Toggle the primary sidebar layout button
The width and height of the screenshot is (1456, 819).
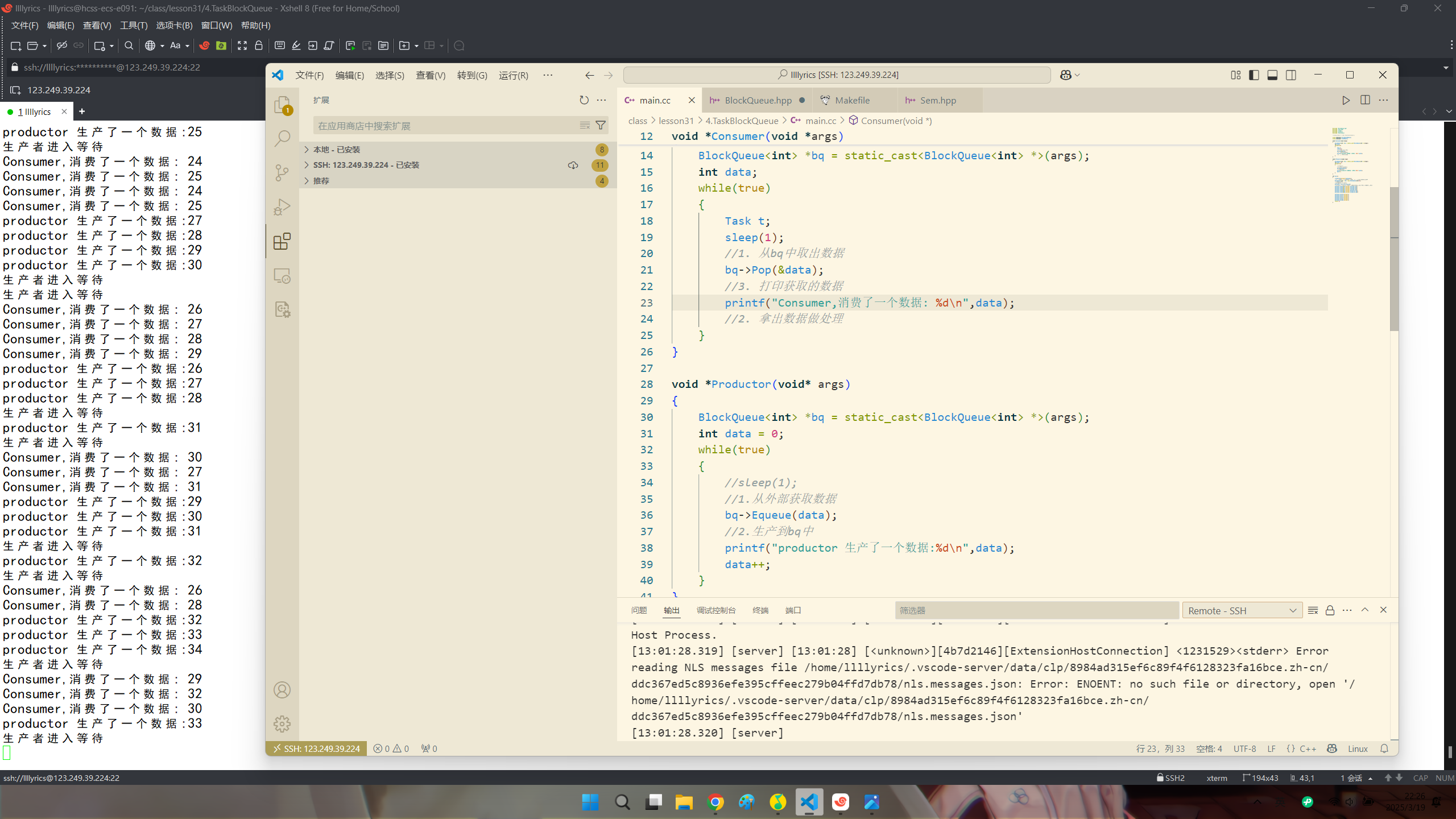click(1254, 75)
